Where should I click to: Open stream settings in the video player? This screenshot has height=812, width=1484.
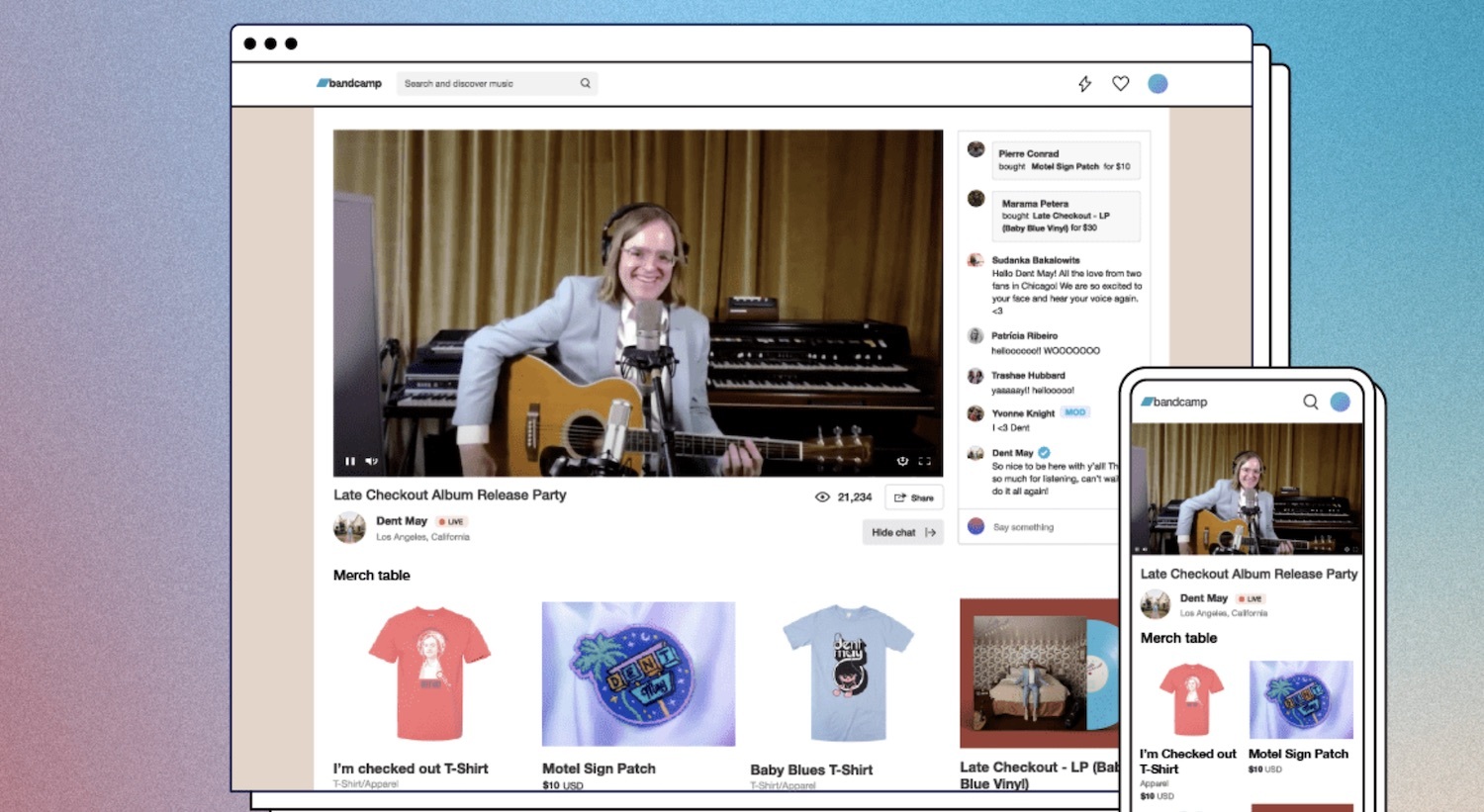tap(901, 461)
